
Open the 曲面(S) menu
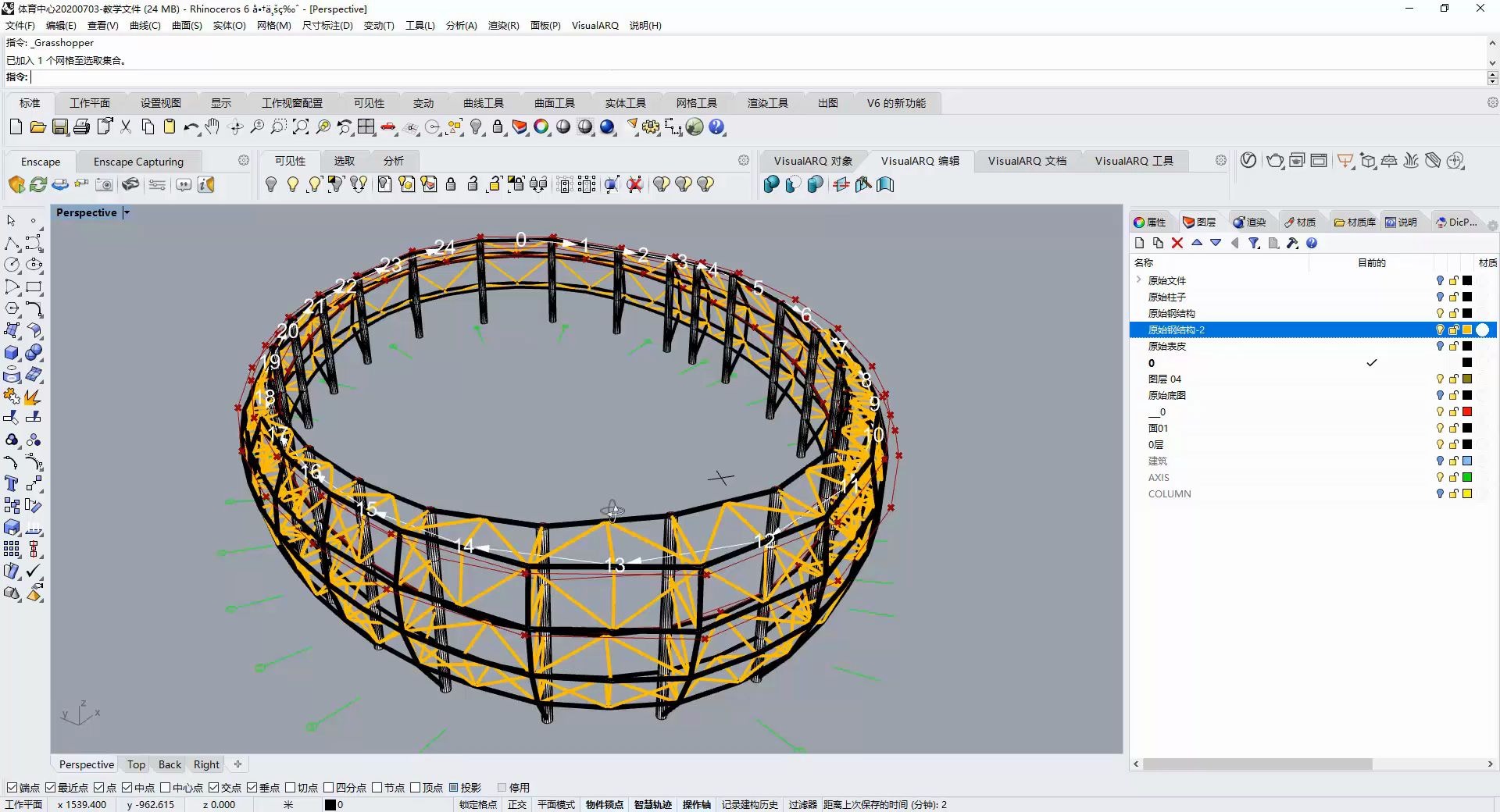187,26
